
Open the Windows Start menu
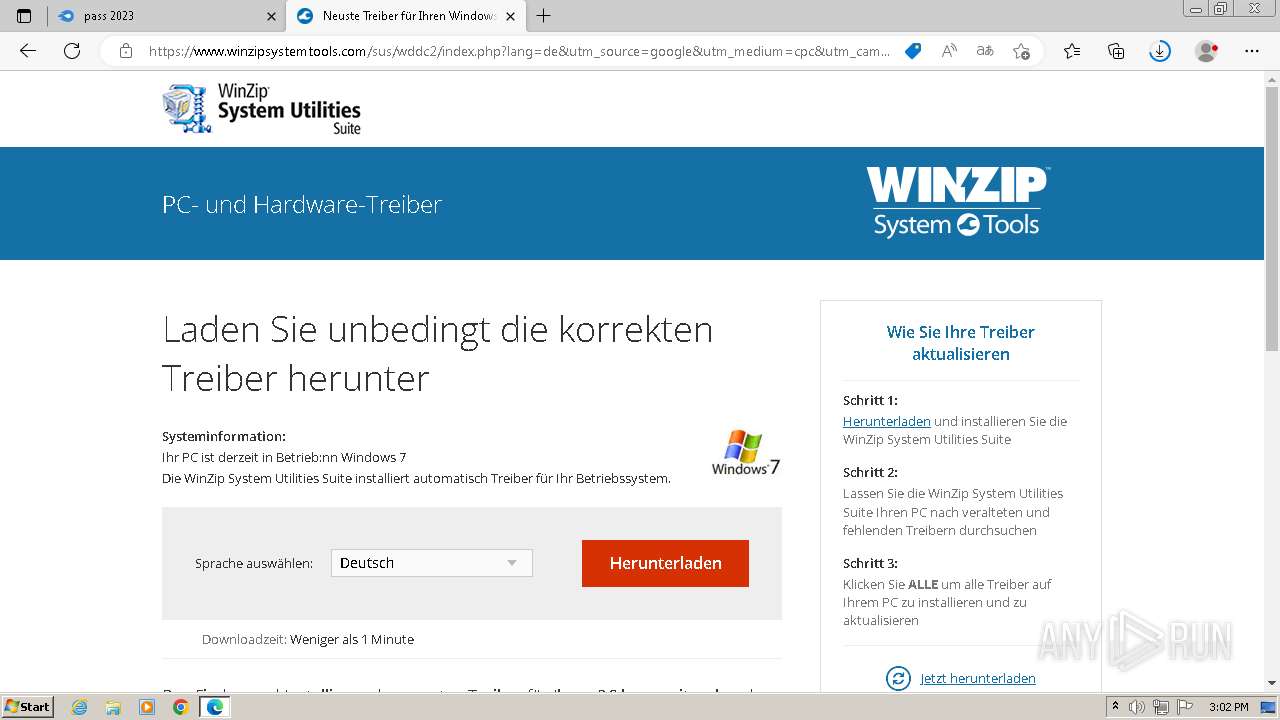28,707
